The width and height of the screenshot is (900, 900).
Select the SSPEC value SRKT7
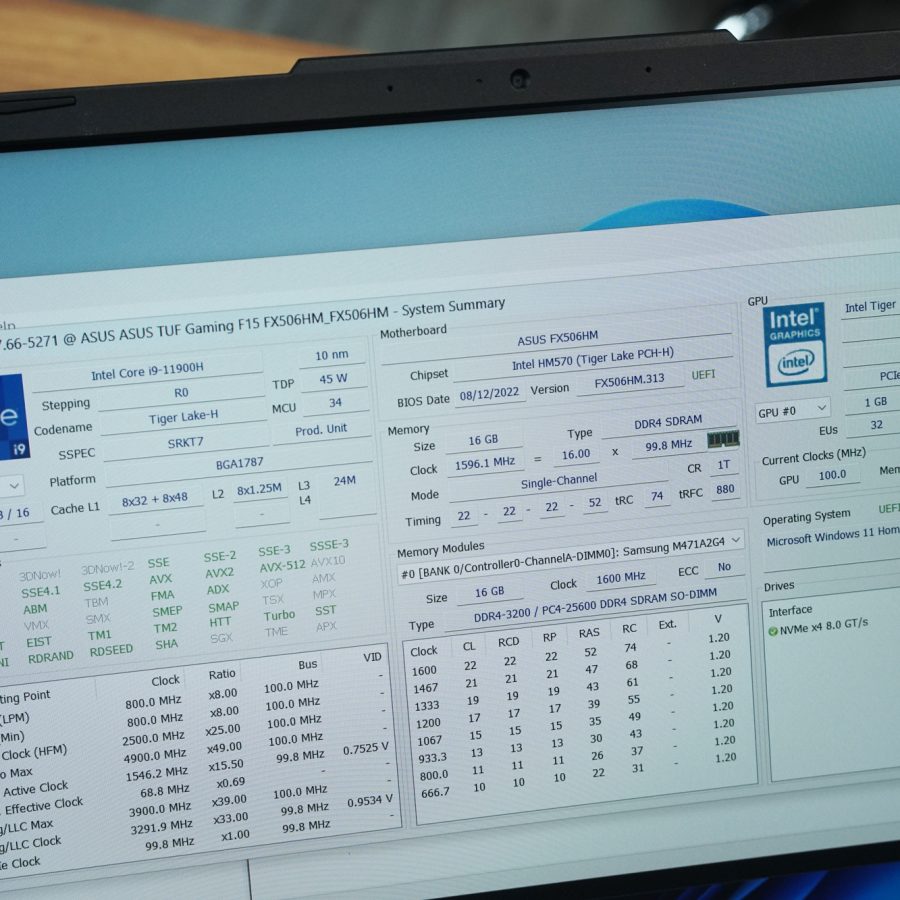pyautogui.click(x=185, y=443)
